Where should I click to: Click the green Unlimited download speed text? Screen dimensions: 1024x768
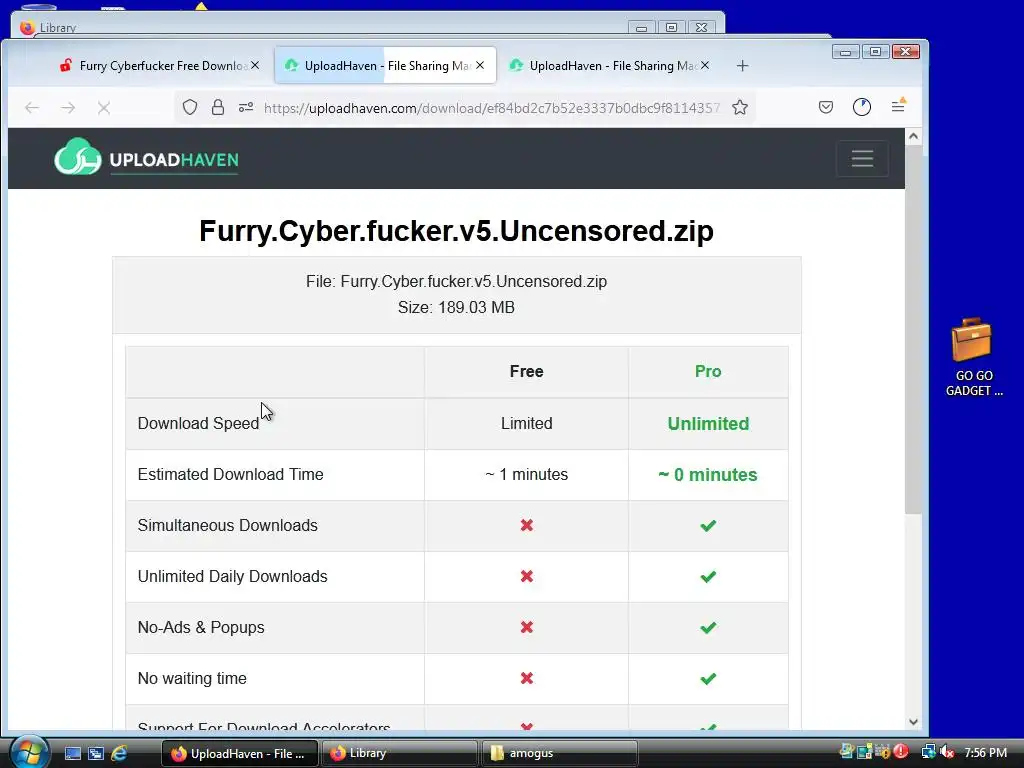[708, 423]
